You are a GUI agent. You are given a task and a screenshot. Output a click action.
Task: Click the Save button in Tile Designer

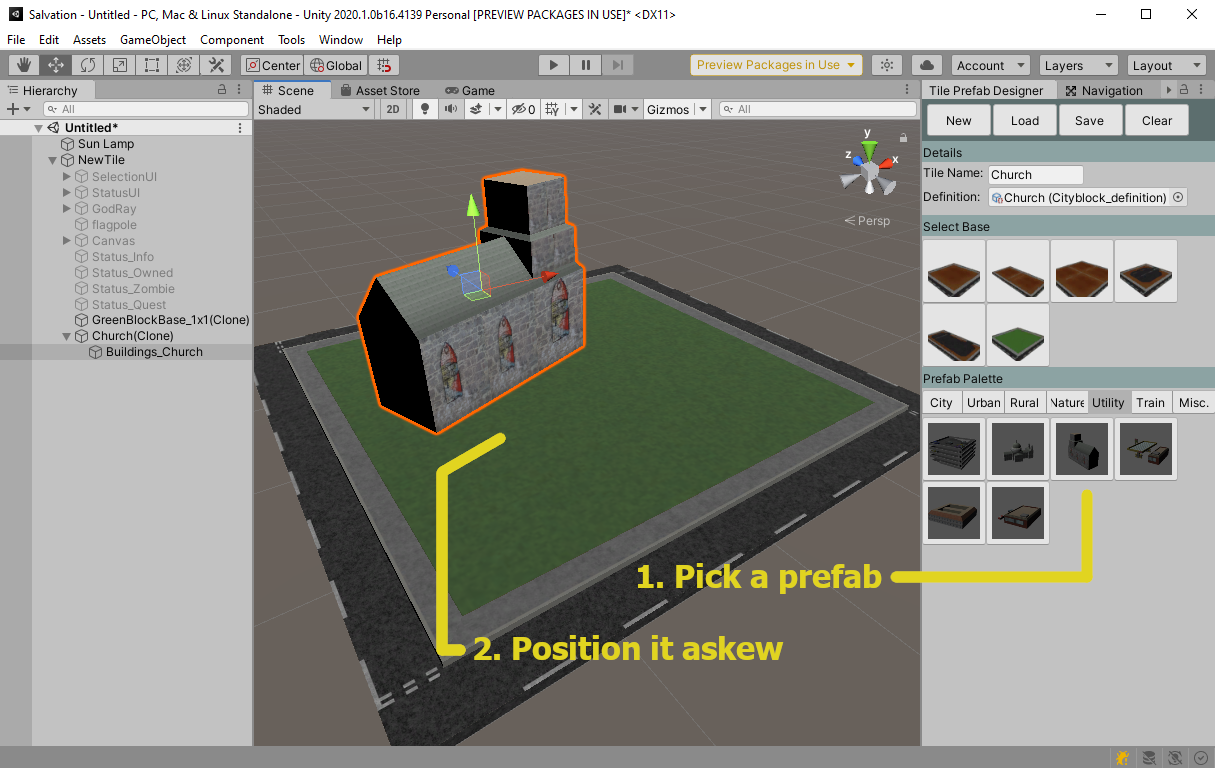click(1089, 120)
